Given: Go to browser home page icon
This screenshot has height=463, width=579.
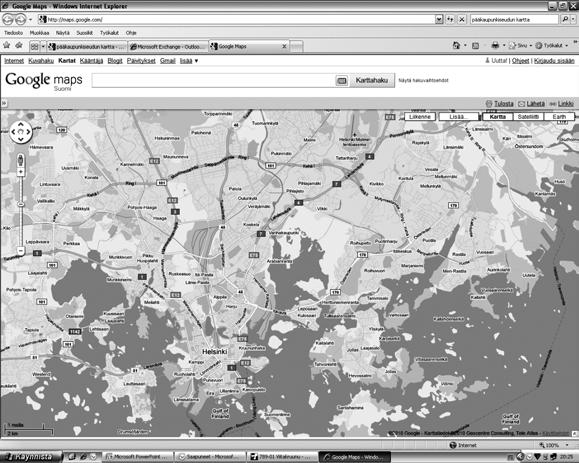Looking at the screenshot, I should click(x=456, y=45).
